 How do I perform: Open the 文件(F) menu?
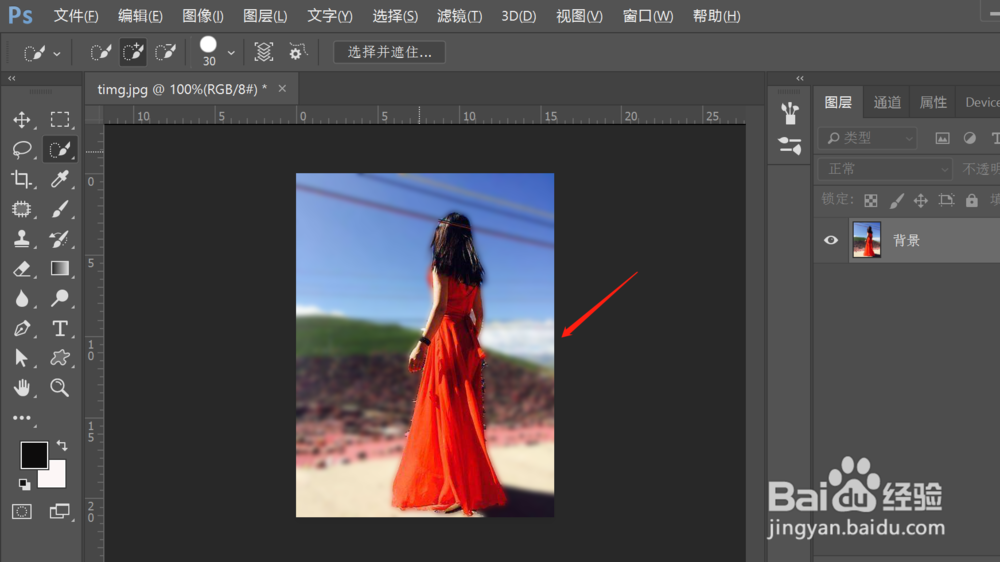pos(76,16)
